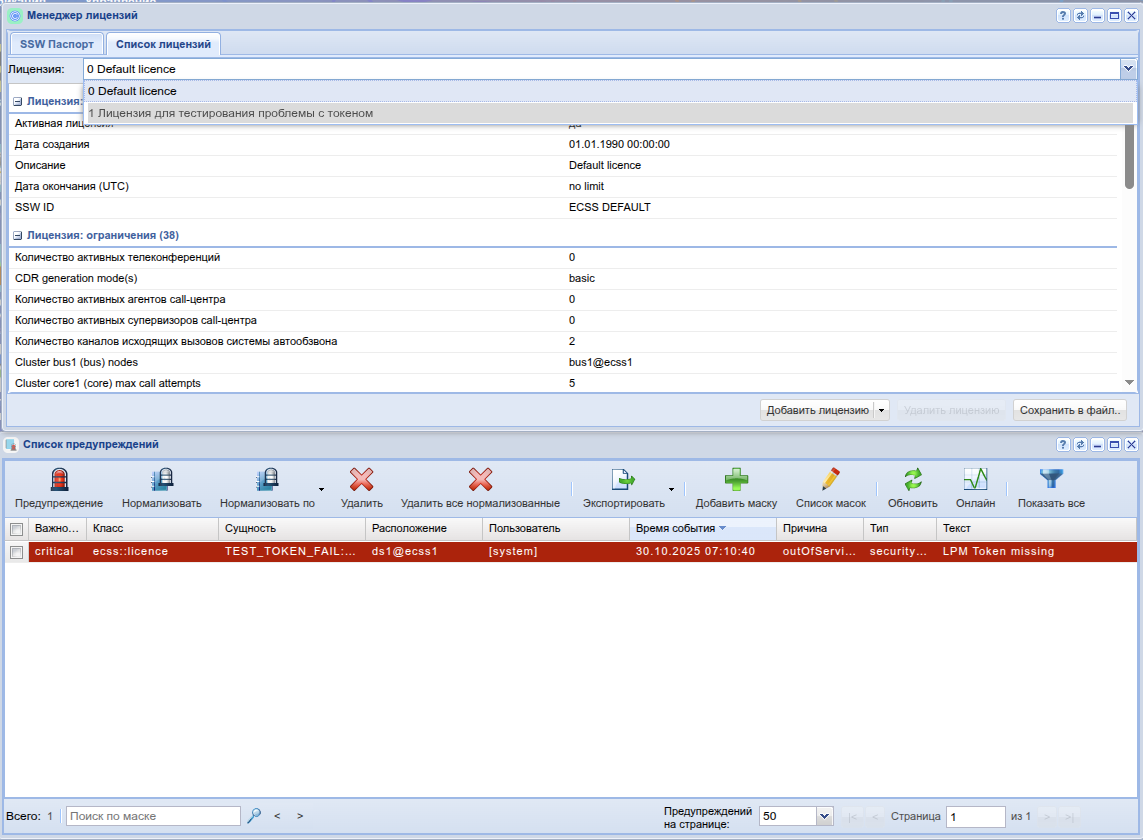Image resolution: width=1143 pixels, height=840 pixels.
Task: Open Список масок pencil icon
Action: coord(830,480)
